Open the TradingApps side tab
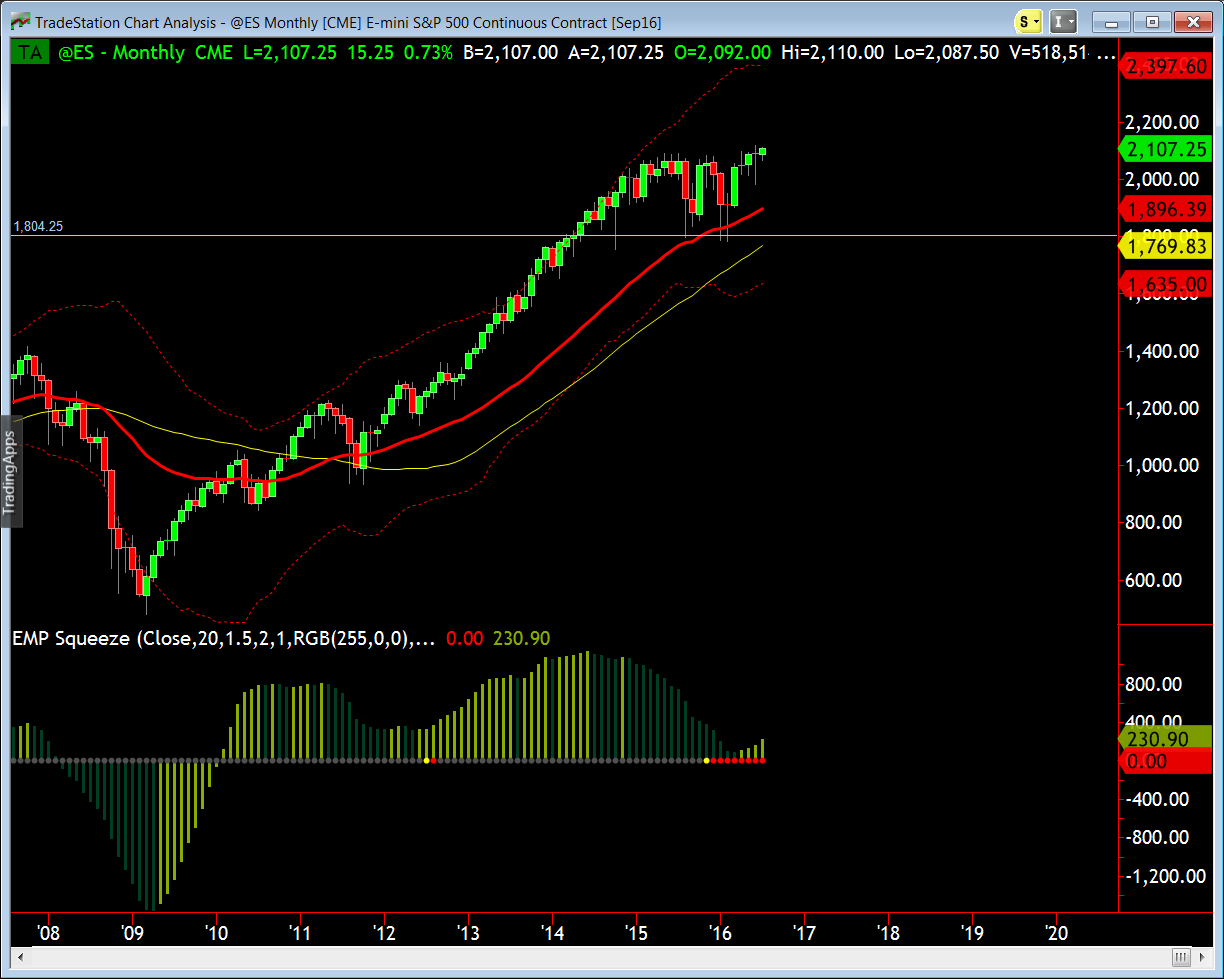1224x979 pixels. tap(10, 471)
